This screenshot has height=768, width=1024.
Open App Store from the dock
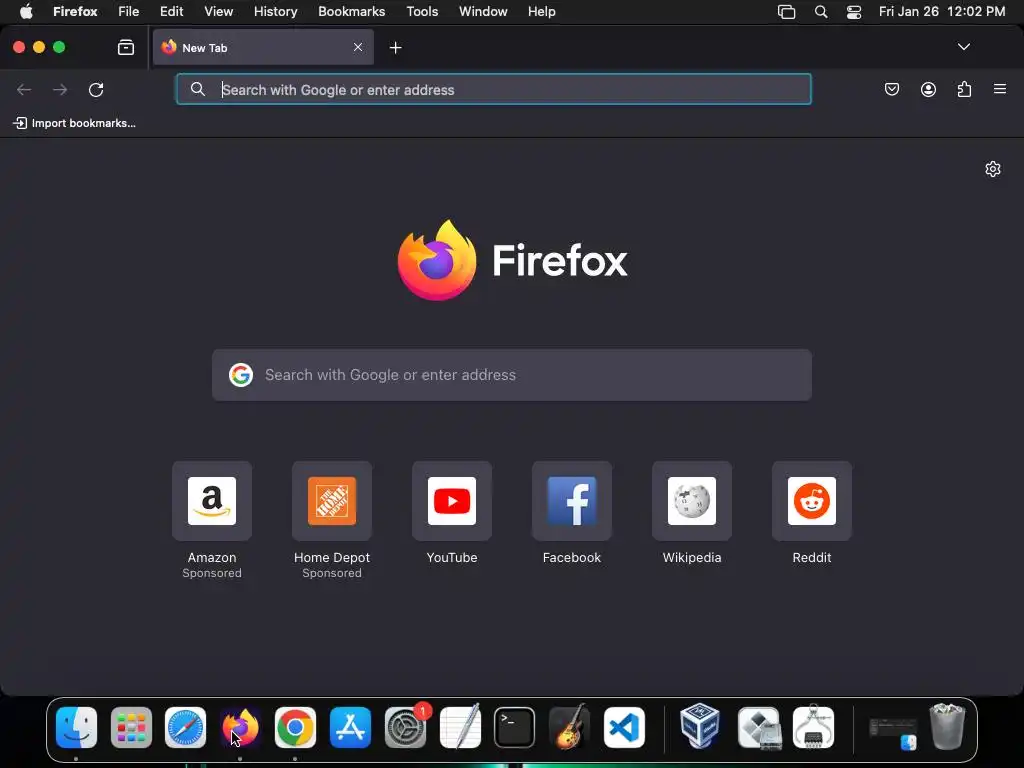350,728
